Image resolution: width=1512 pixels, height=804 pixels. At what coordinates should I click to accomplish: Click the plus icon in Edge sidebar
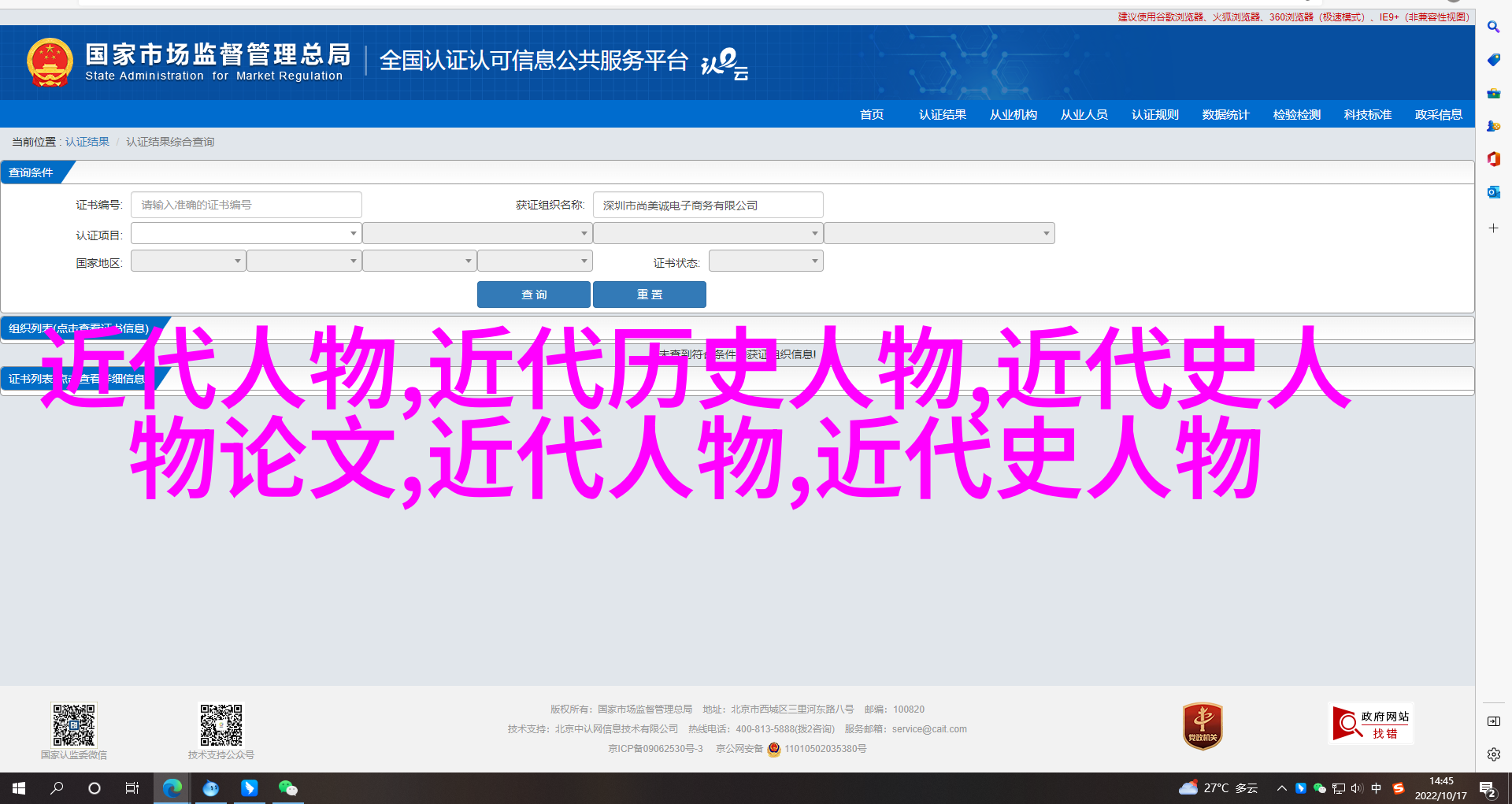(x=1493, y=228)
